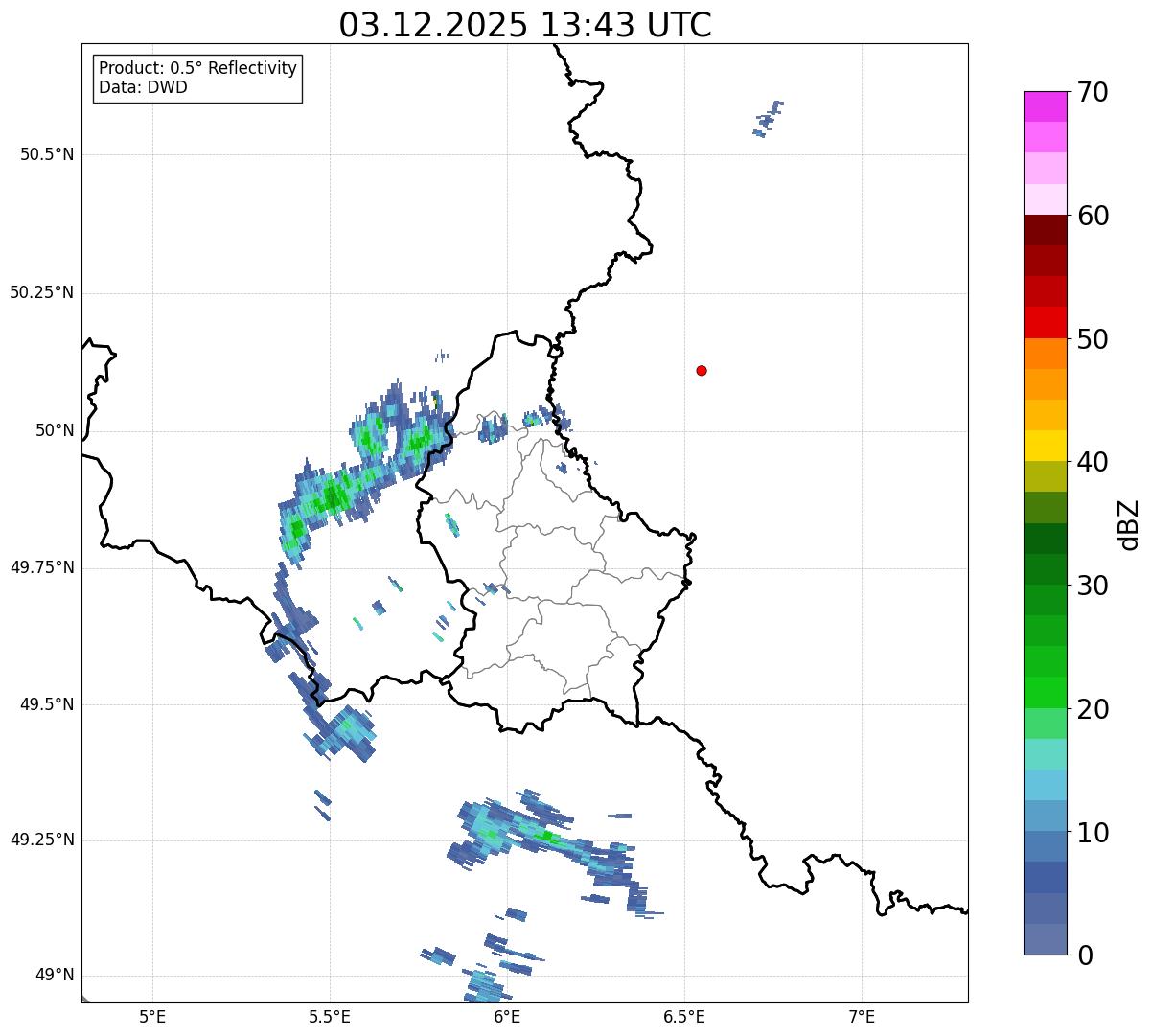Click the 50°N latitude label

click(x=55, y=430)
